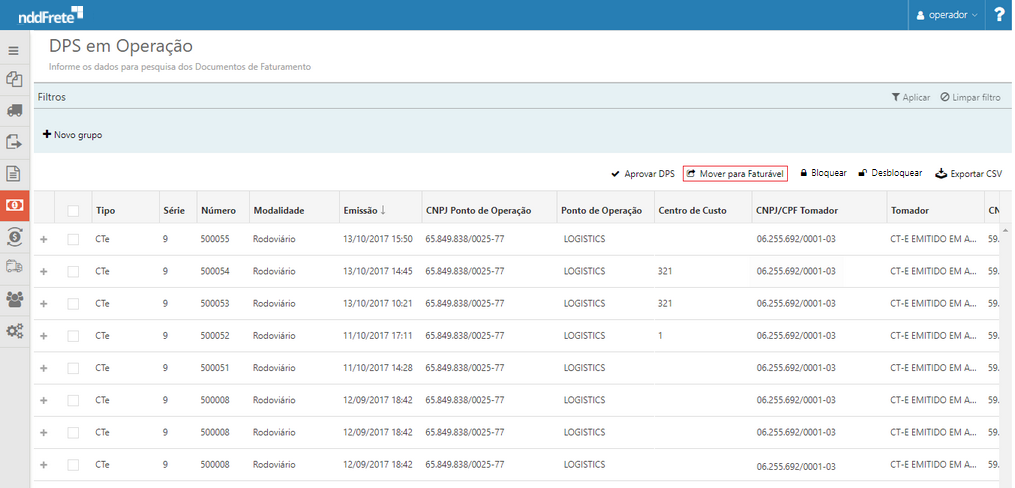
Task: Open the operador user dropdown
Action: [x=947, y=15]
